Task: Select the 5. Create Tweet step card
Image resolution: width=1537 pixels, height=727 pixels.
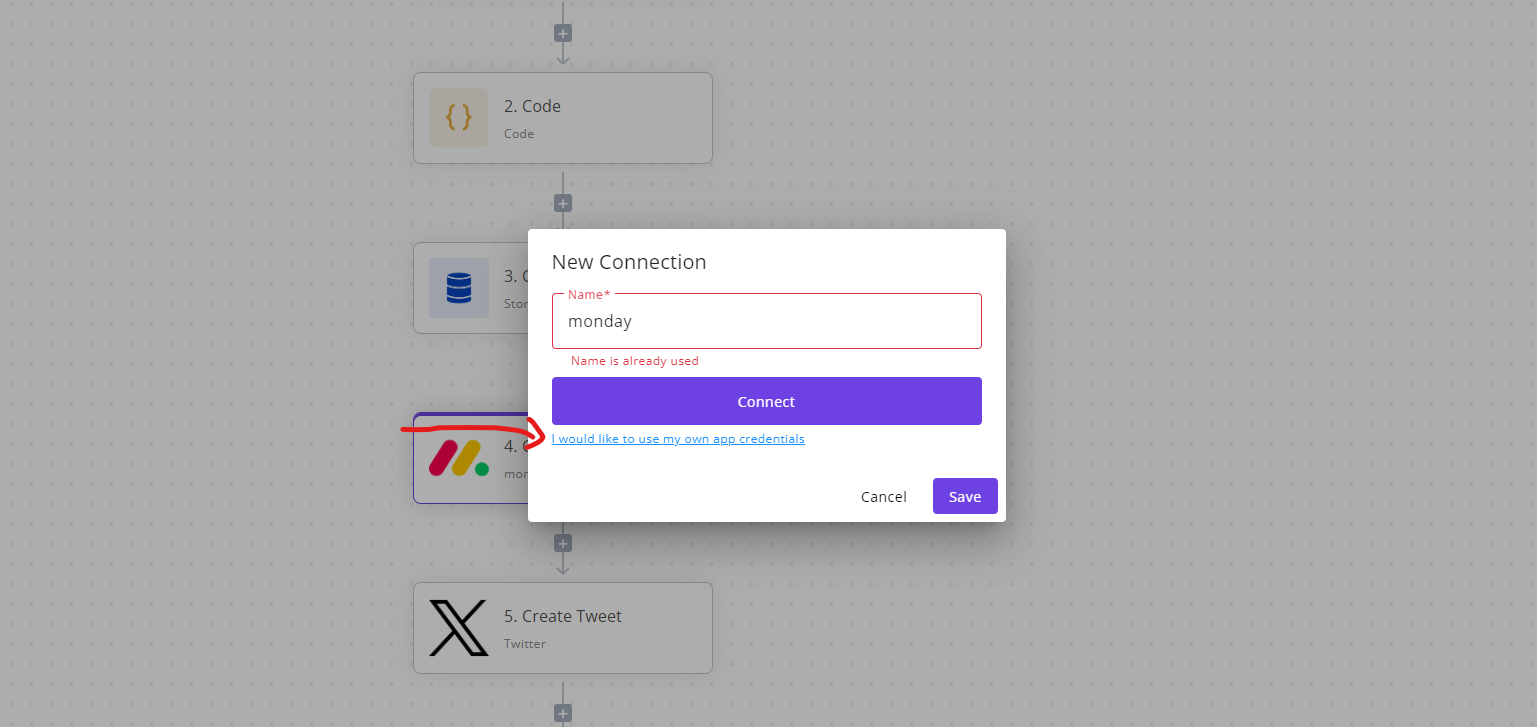Action: coord(563,628)
